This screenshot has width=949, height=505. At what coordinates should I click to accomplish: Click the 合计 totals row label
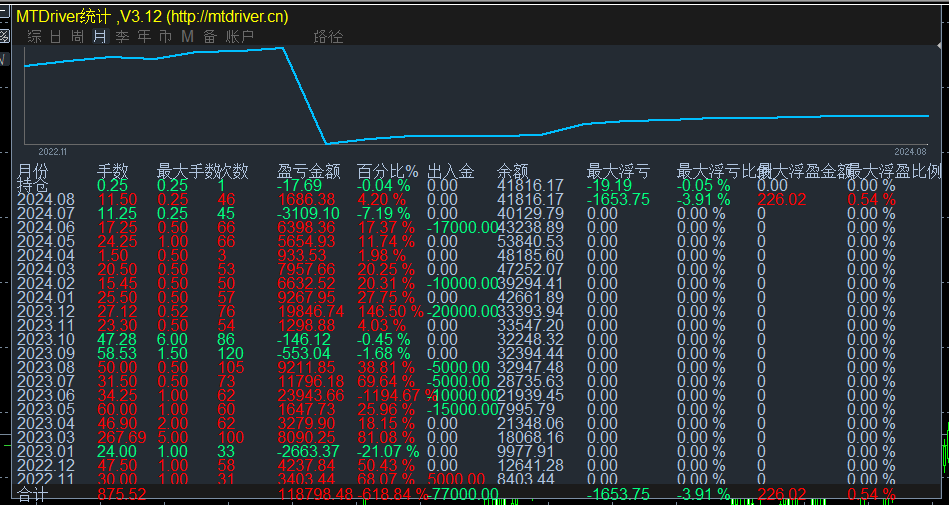click(33, 494)
